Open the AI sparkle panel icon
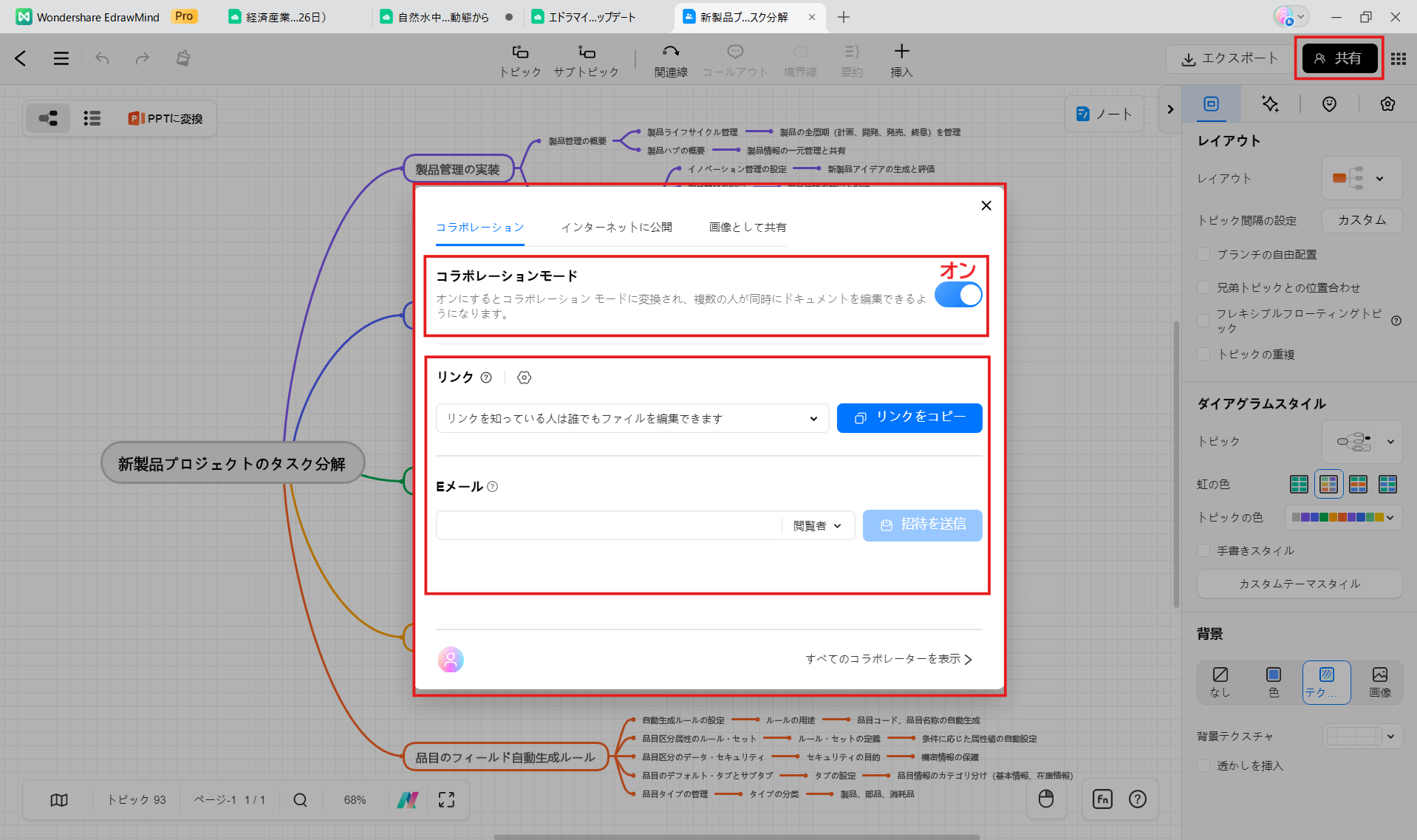The height and width of the screenshot is (840, 1417). click(x=1270, y=104)
